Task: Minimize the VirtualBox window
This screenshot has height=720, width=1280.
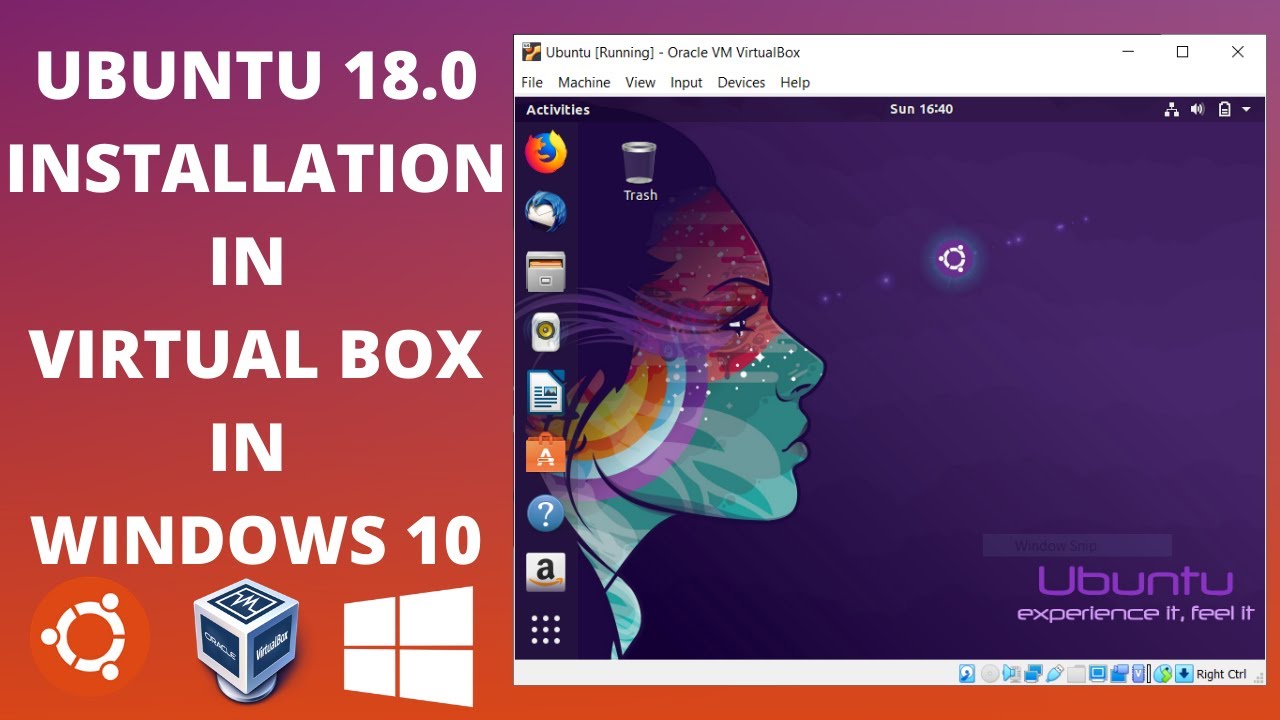Action: pos(1128,52)
